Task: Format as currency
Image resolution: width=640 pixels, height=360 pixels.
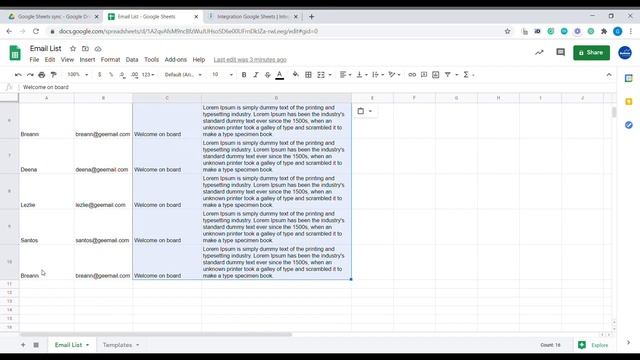Action: click(x=100, y=75)
